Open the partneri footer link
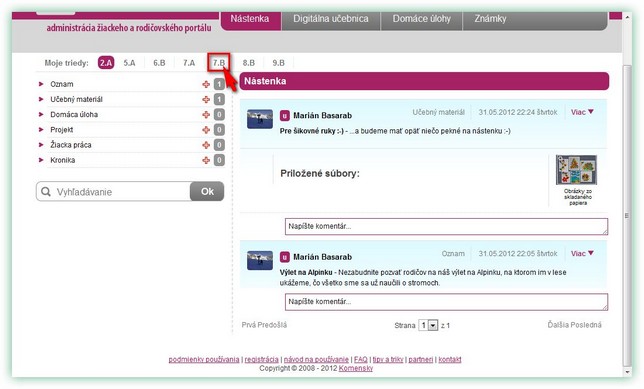Viewport: 644px width, 389px height. 421,359
